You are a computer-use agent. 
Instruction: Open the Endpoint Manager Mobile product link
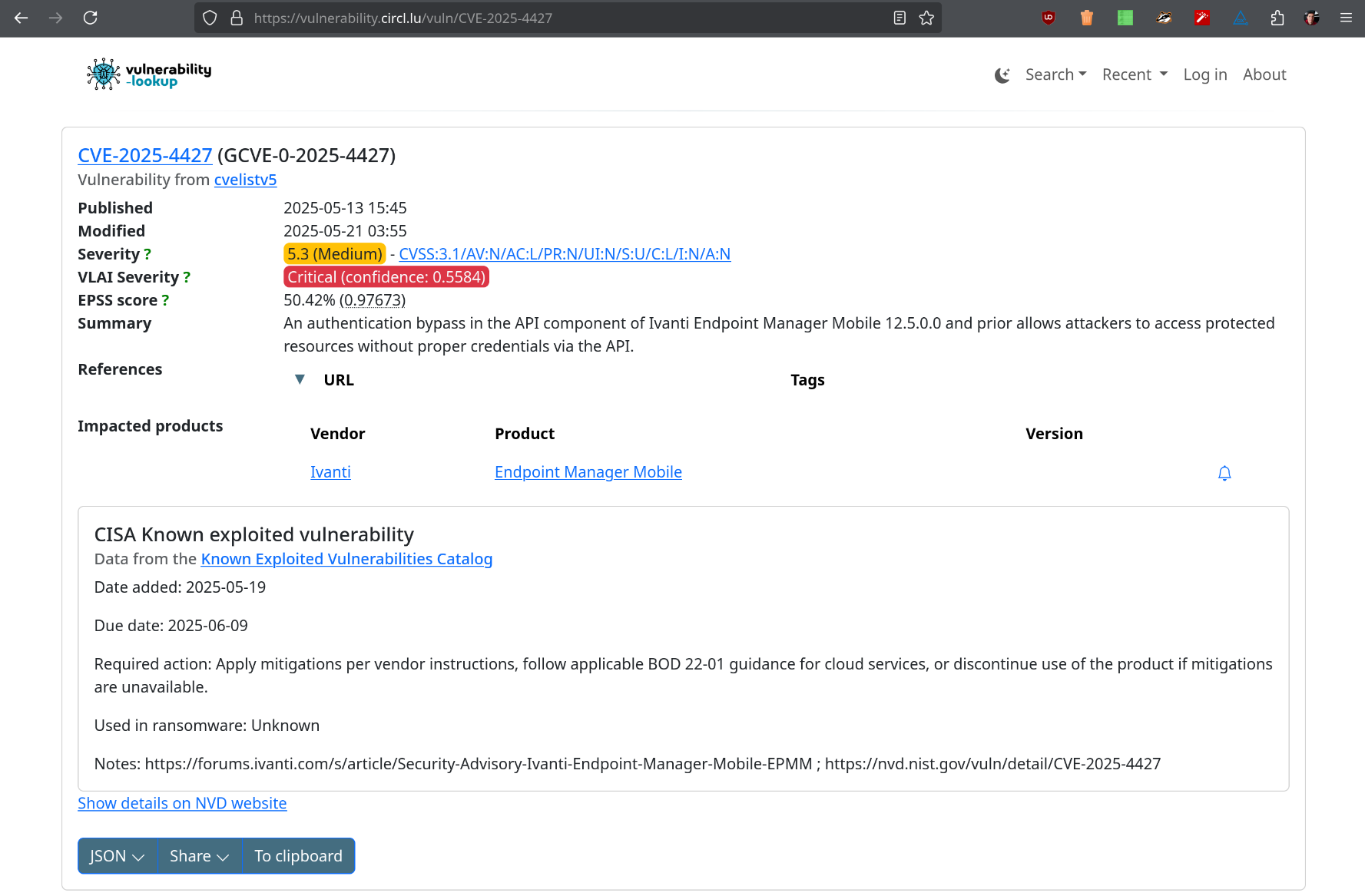click(588, 472)
